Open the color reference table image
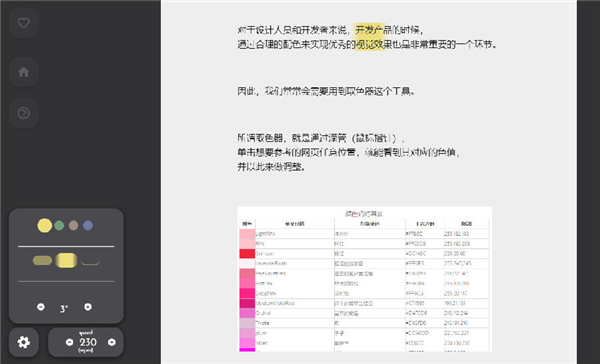Image resolution: width=600 pixels, height=364 pixels. tap(365, 279)
